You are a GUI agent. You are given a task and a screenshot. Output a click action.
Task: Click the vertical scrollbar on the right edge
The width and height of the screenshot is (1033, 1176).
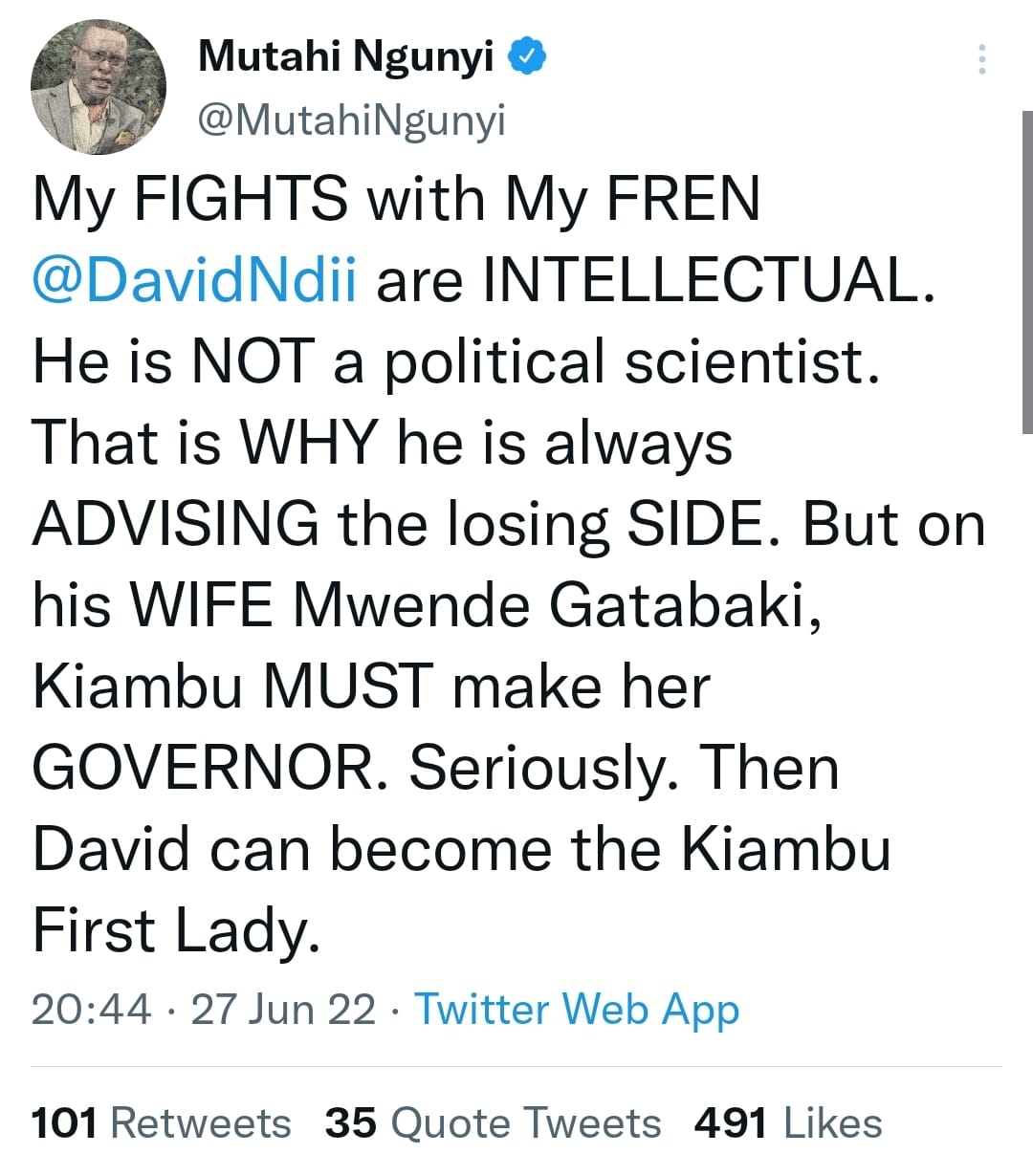(1026, 272)
